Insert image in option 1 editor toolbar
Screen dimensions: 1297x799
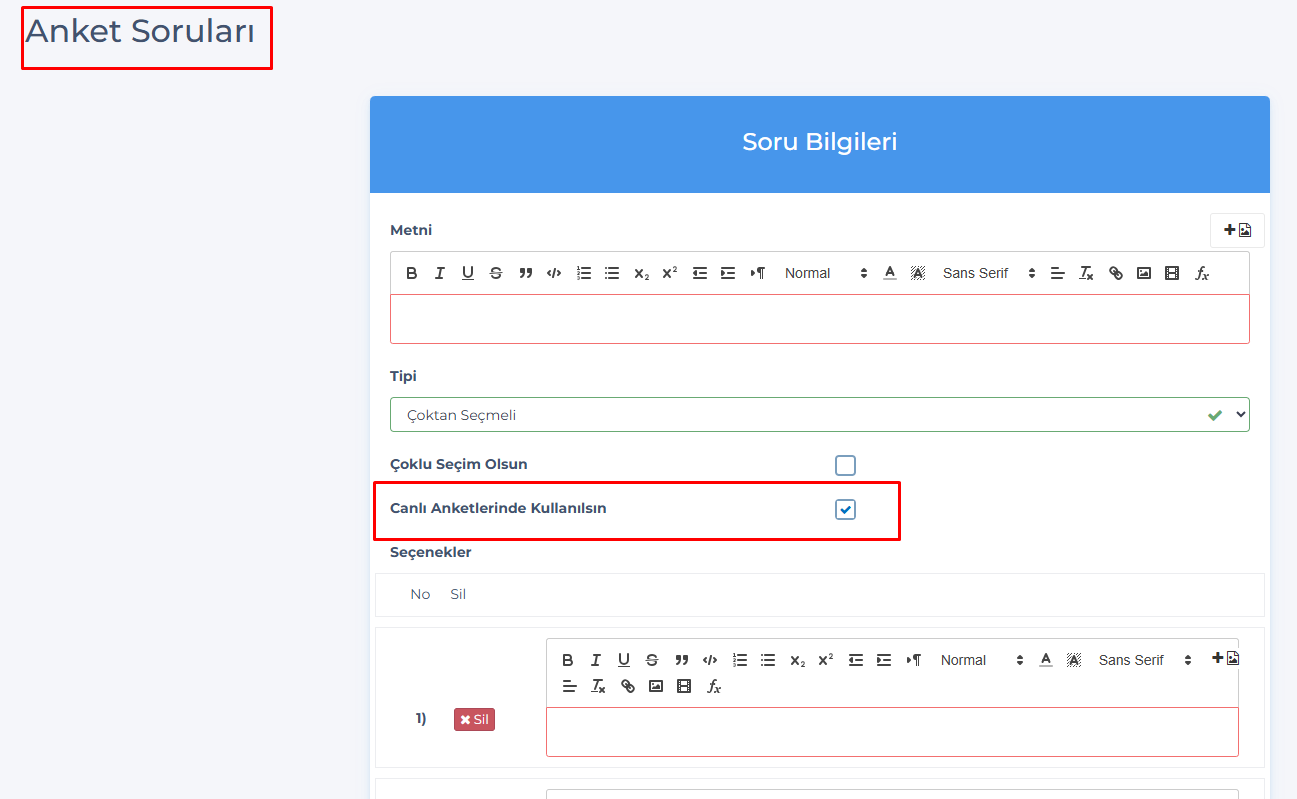[656, 686]
